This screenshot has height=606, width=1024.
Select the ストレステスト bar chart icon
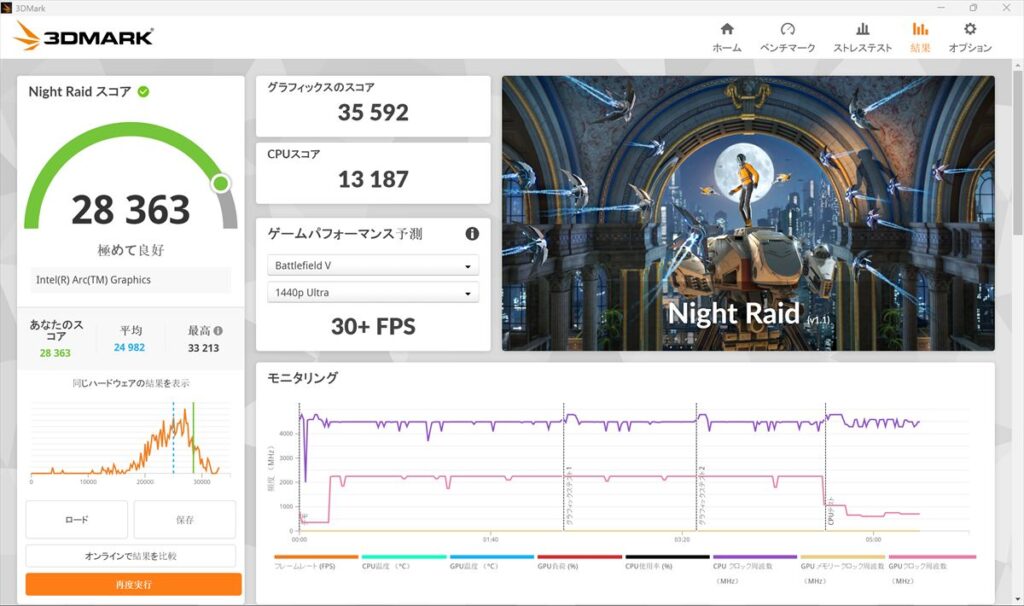(x=863, y=29)
